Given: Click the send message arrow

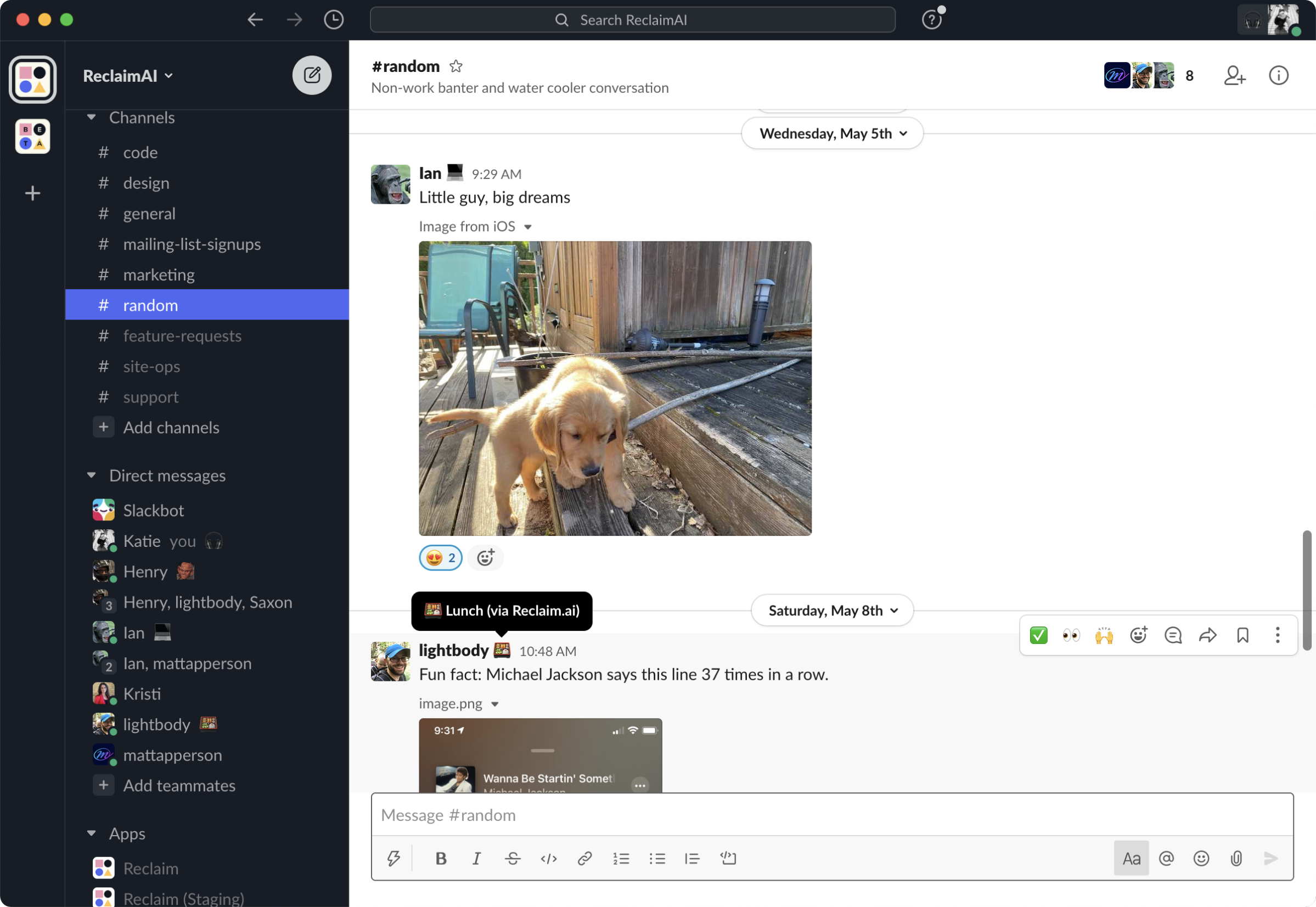Looking at the screenshot, I should coord(1270,858).
